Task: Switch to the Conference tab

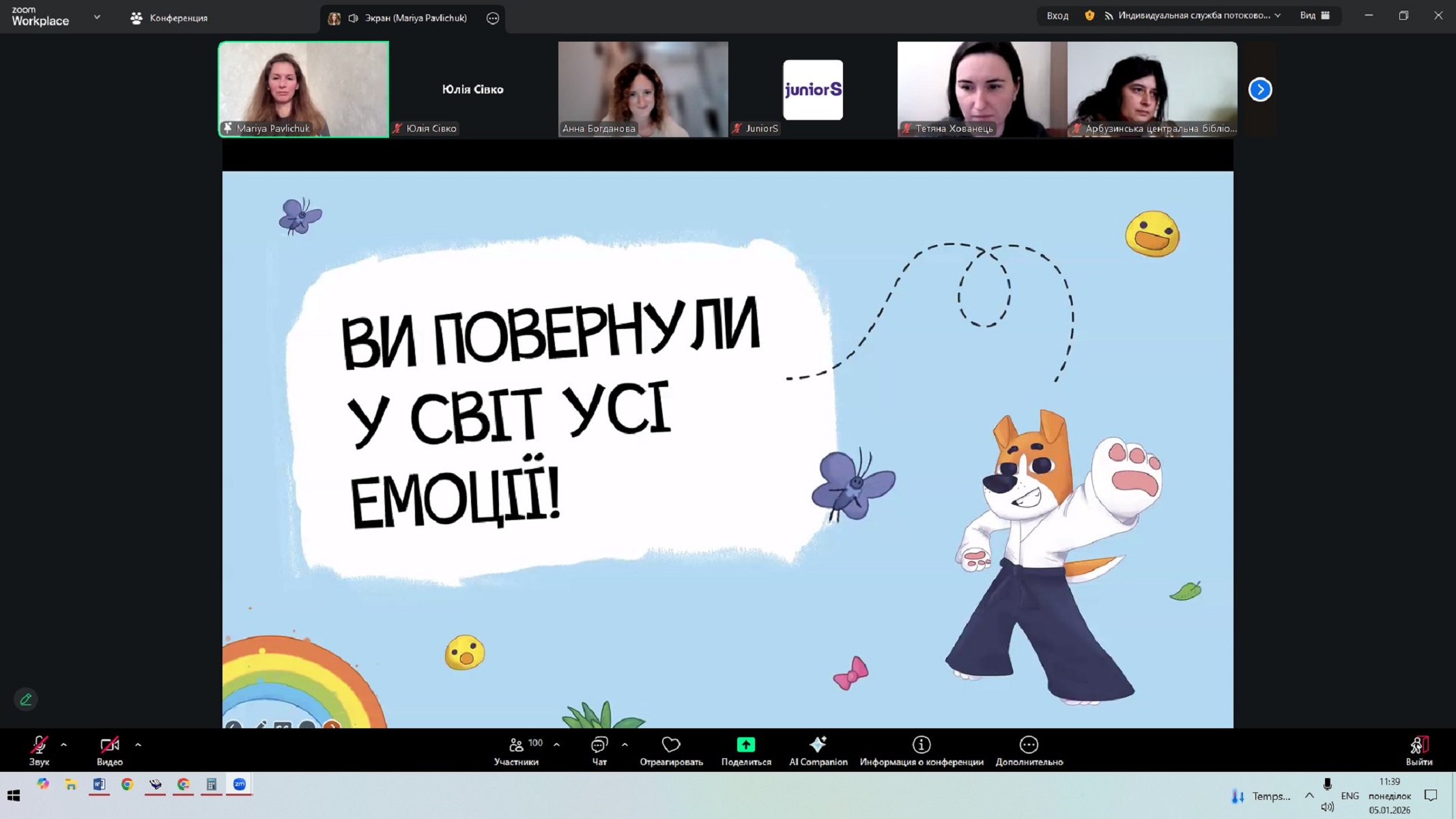Action: click(x=169, y=18)
